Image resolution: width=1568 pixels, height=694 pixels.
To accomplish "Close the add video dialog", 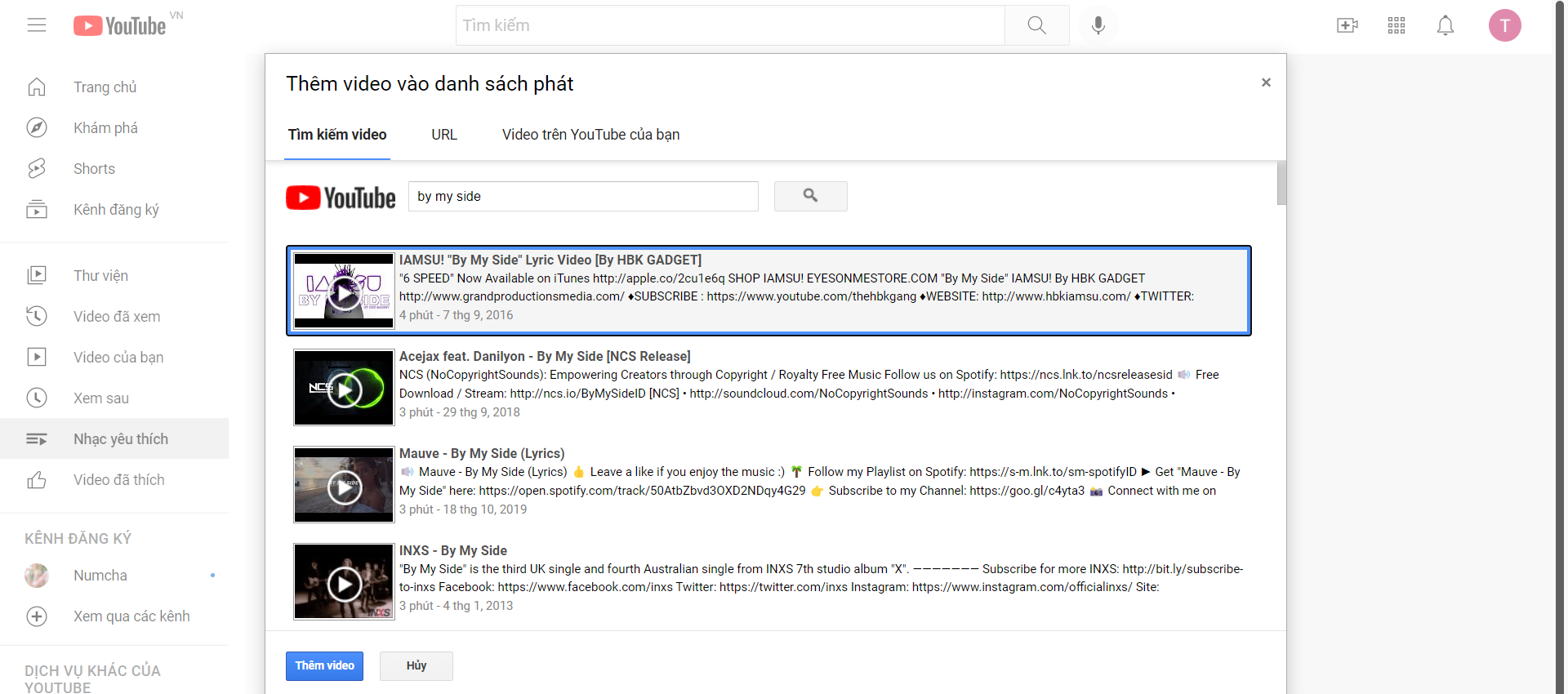I will (1266, 82).
